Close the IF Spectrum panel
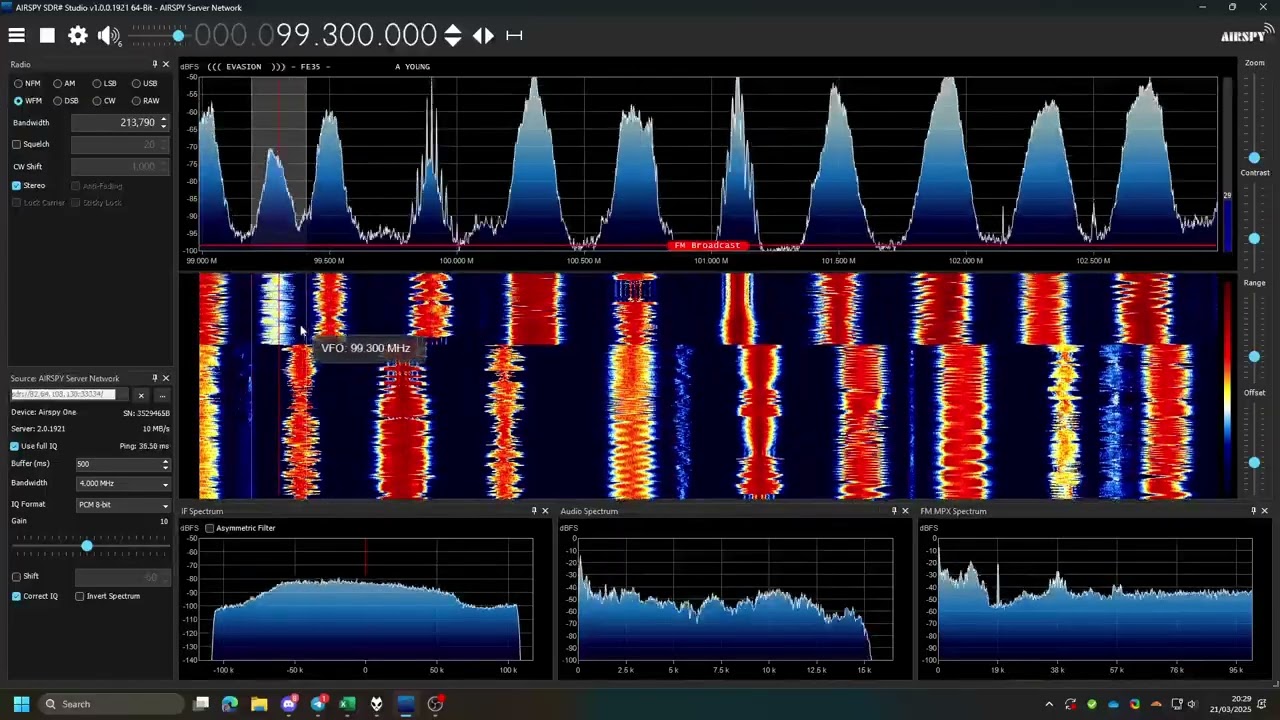This screenshot has width=1280, height=720. pos(545,511)
